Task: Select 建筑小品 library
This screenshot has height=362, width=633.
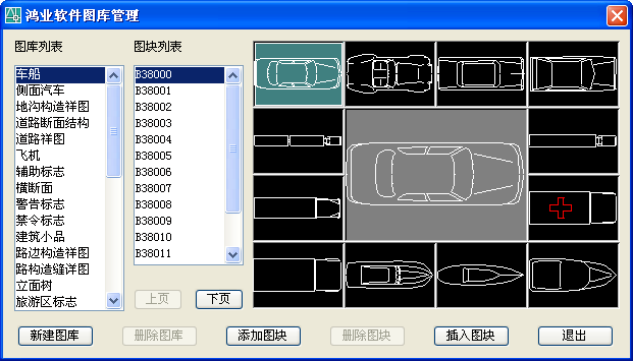Action: coord(60,236)
